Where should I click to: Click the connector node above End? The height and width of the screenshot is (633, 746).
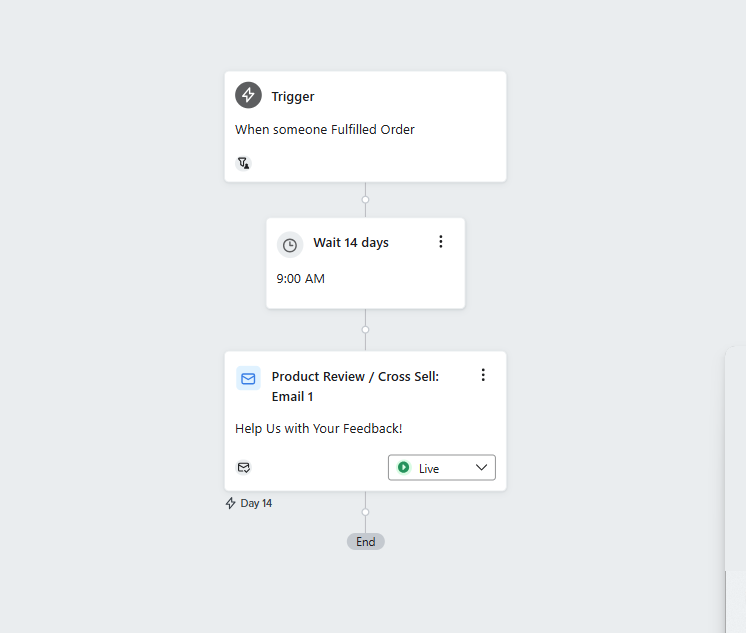tap(365, 512)
